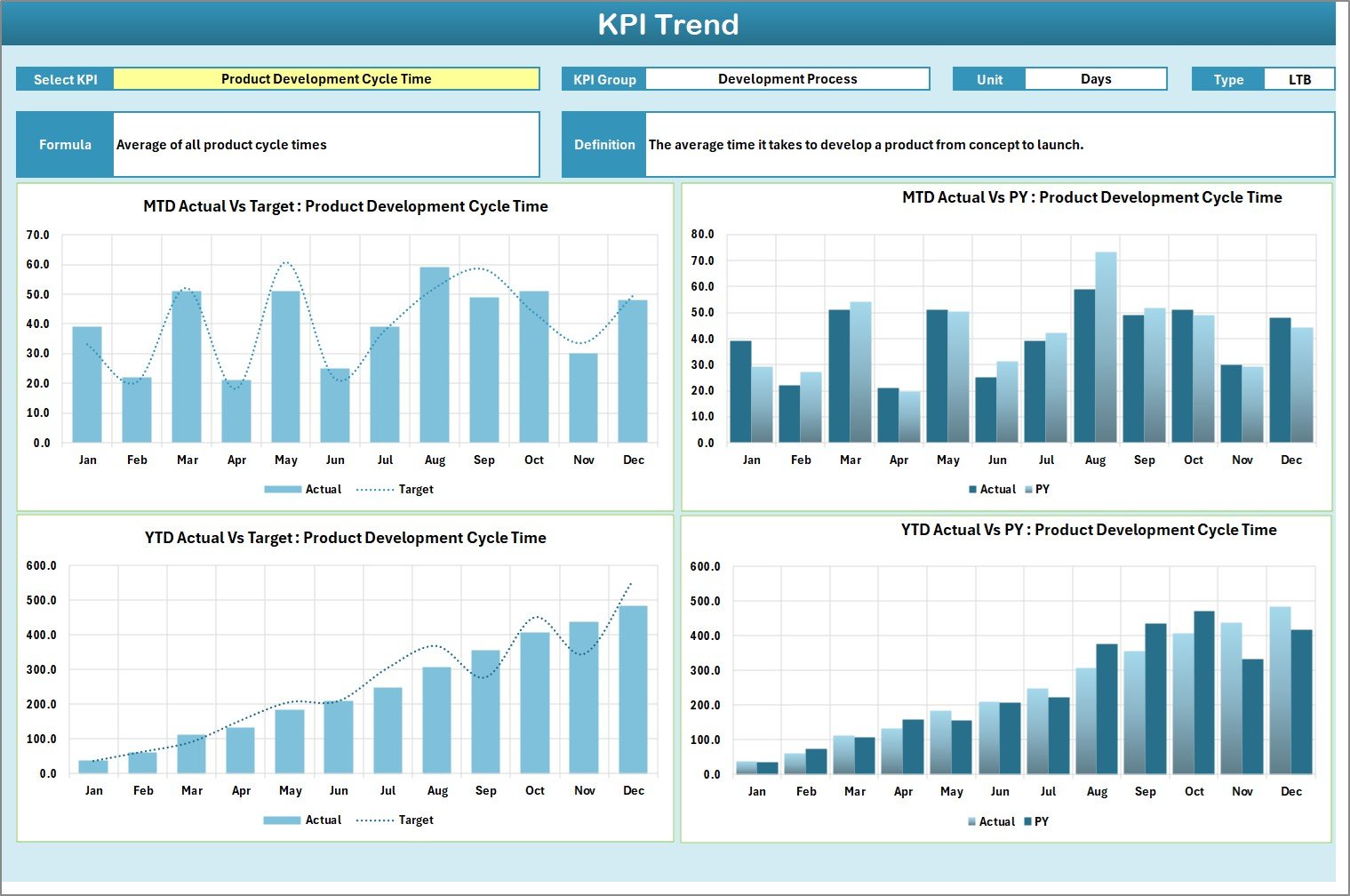Viewport: 1350px width, 896px height.
Task: Select the Formula description text box
Action: point(326,144)
